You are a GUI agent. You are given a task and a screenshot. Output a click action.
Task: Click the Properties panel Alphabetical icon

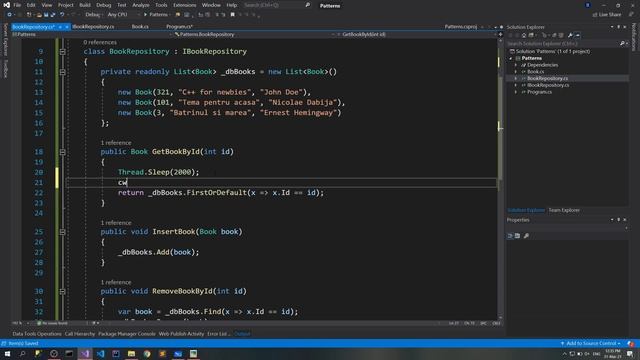coord(517,236)
